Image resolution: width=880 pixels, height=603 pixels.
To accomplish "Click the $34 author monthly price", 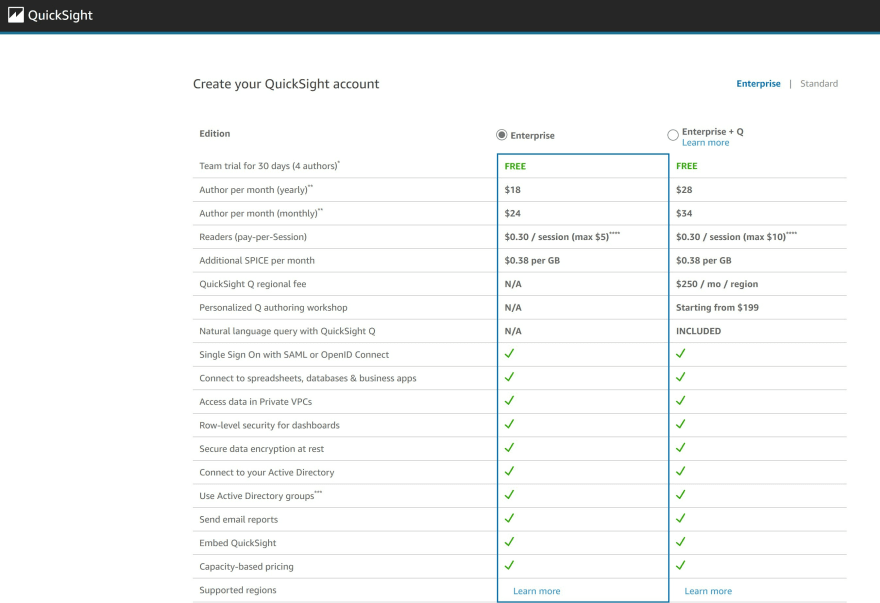I will [684, 213].
